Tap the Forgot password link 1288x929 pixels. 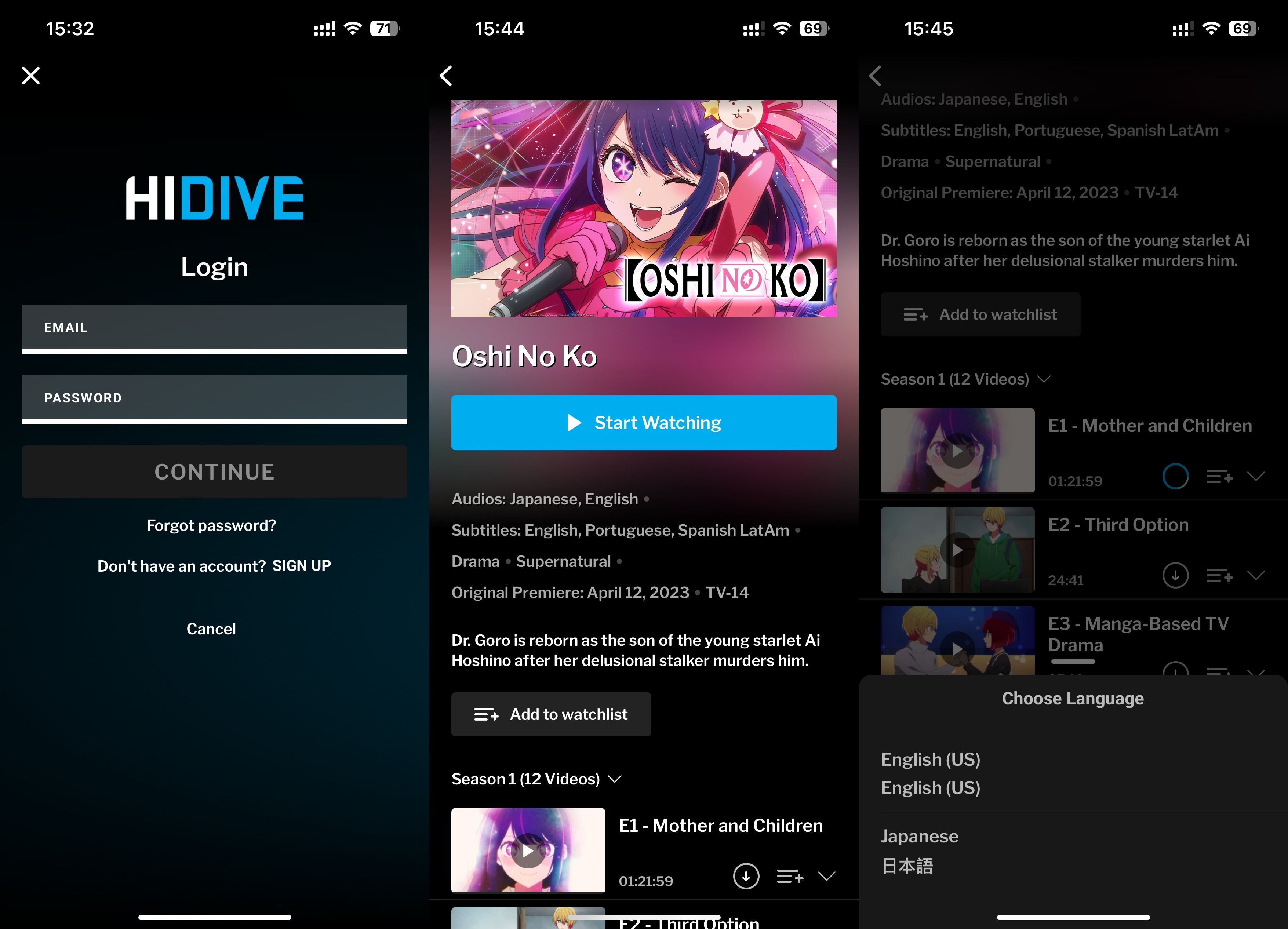(211, 525)
